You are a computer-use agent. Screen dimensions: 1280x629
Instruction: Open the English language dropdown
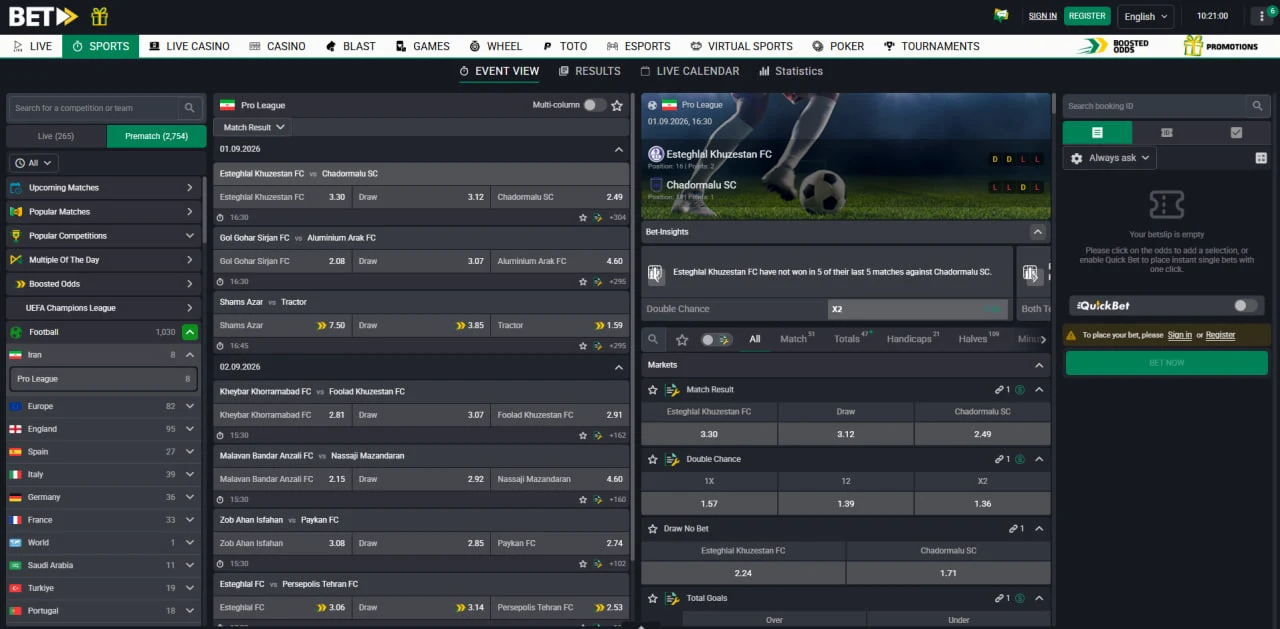coord(1146,16)
